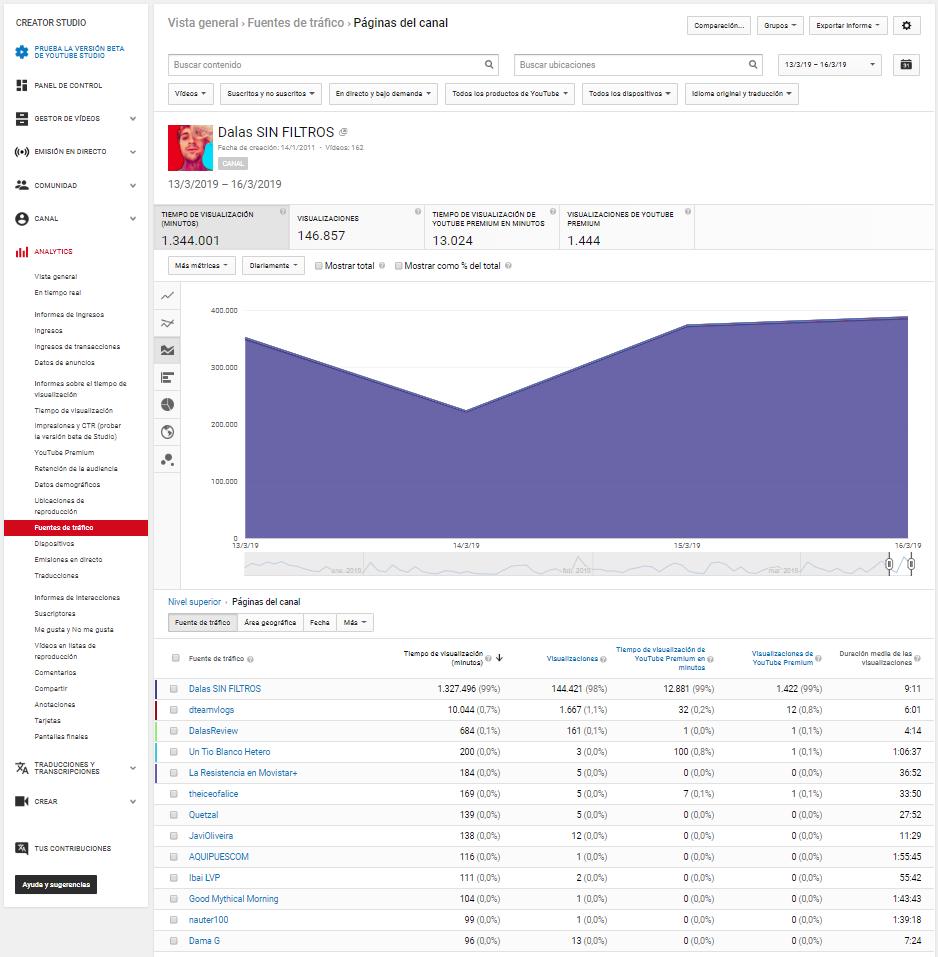Select the map chart globe icon
Viewport: 938px width, 957px height.
pyautogui.click(x=167, y=432)
